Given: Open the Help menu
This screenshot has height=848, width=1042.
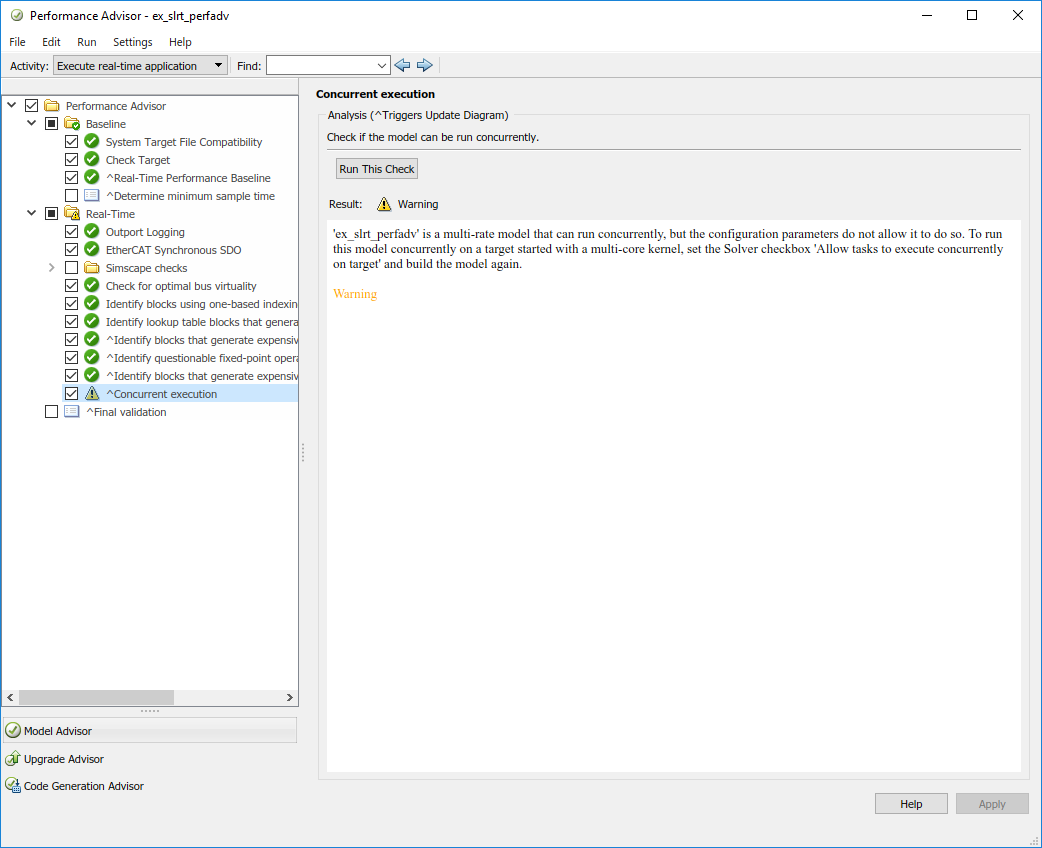Looking at the screenshot, I should click(x=180, y=42).
